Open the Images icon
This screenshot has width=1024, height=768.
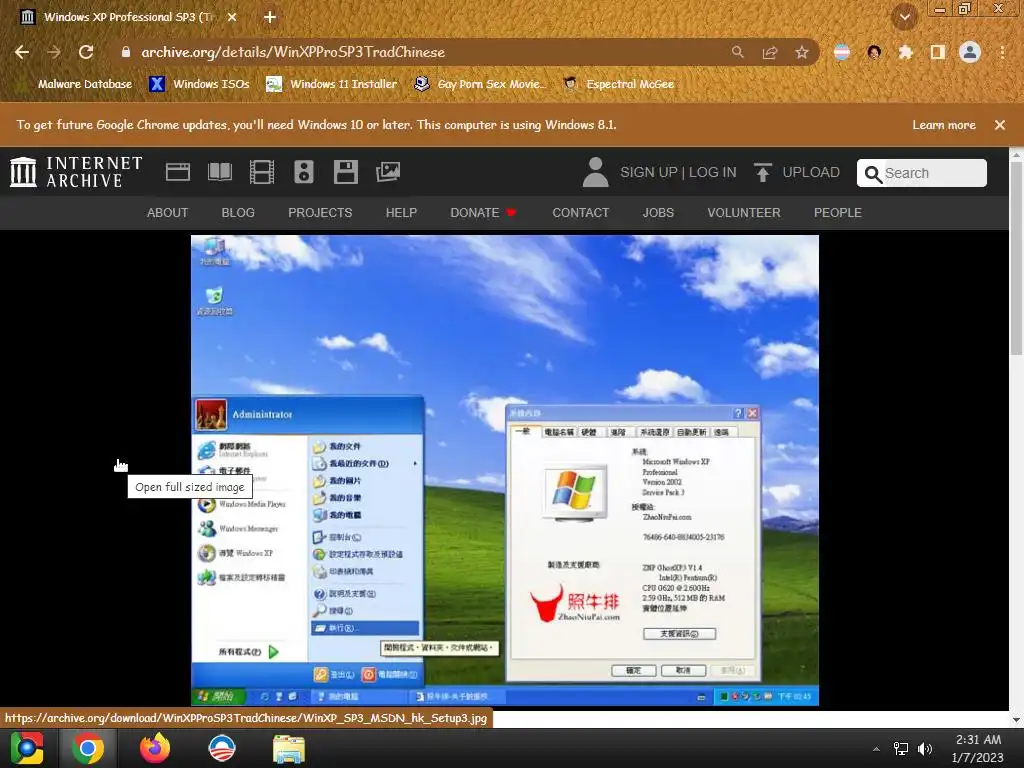[388, 172]
